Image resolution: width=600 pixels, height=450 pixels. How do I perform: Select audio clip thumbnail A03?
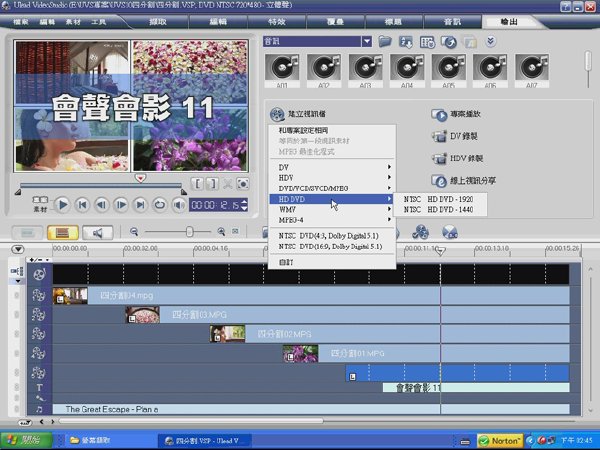(365, 70)
